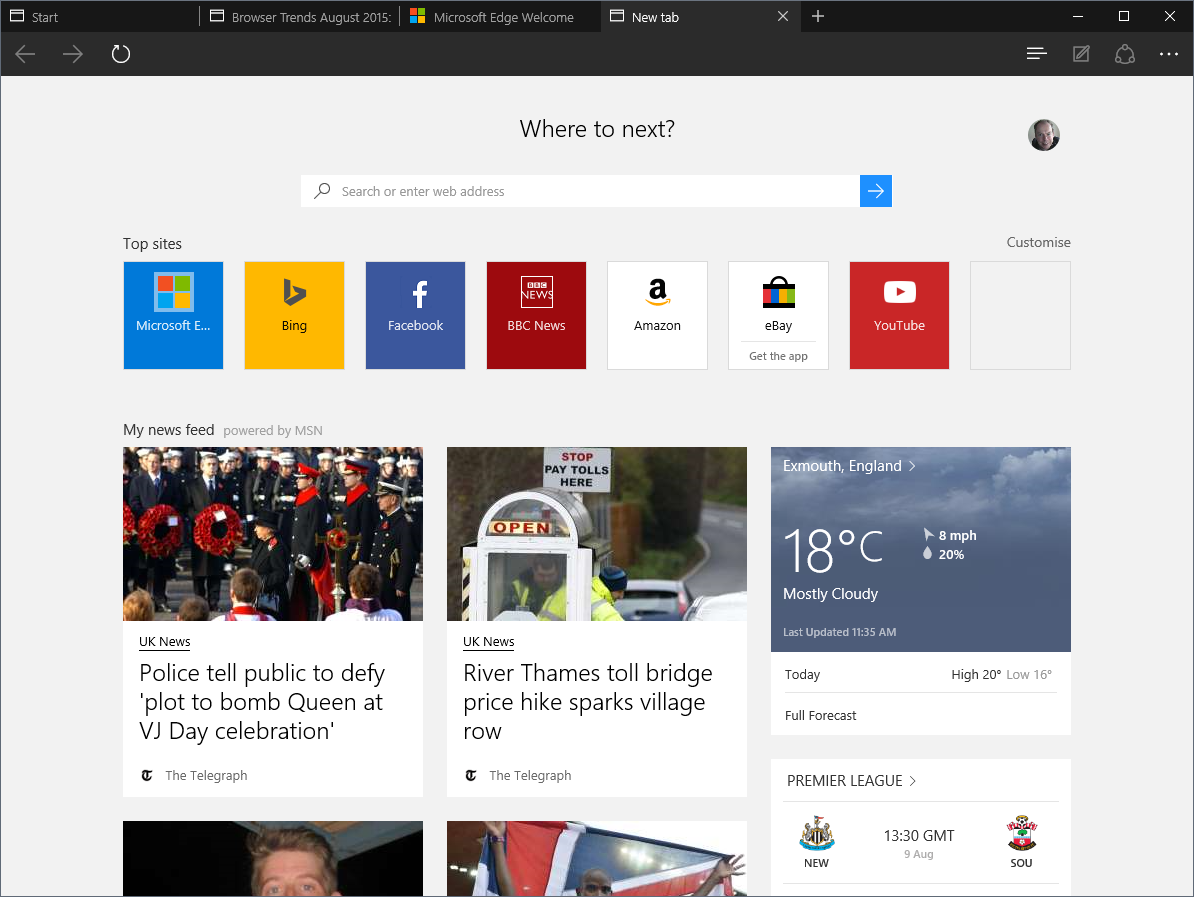
Task: Open the Share pane
Action: tap(1125, 53)
